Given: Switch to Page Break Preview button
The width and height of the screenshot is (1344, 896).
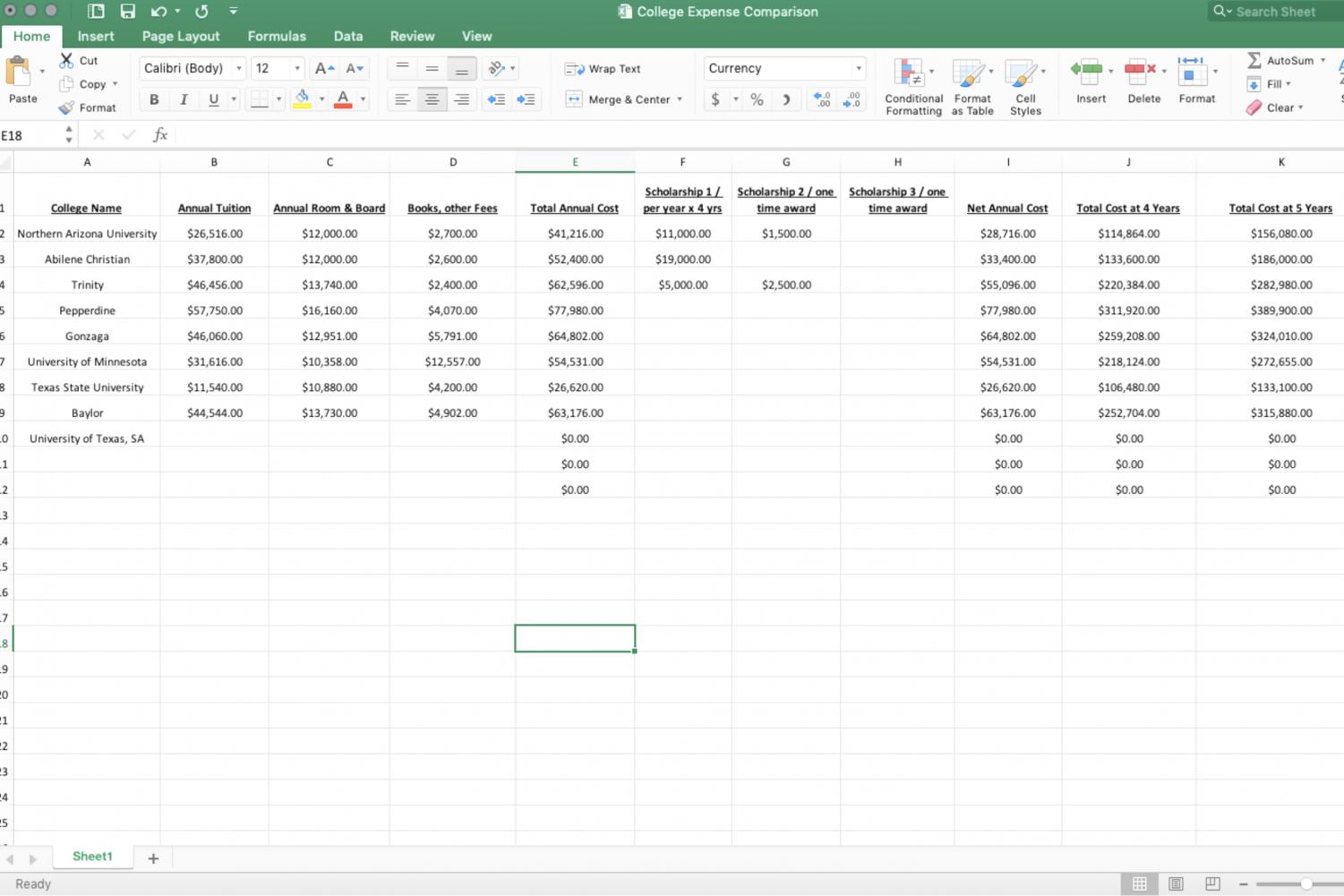Looking at the screenshot, I should click(x=1212, y=883).
